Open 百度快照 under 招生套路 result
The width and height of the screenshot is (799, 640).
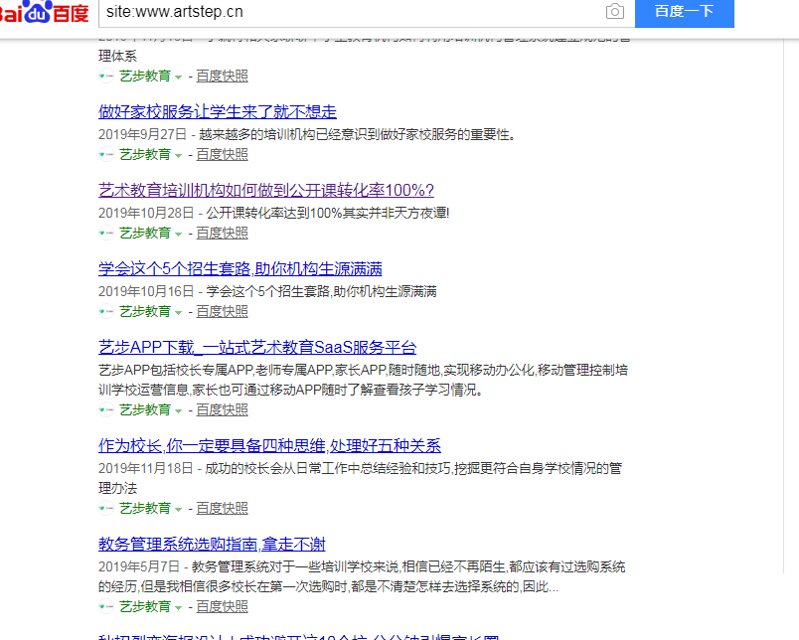tap(222, 311)
